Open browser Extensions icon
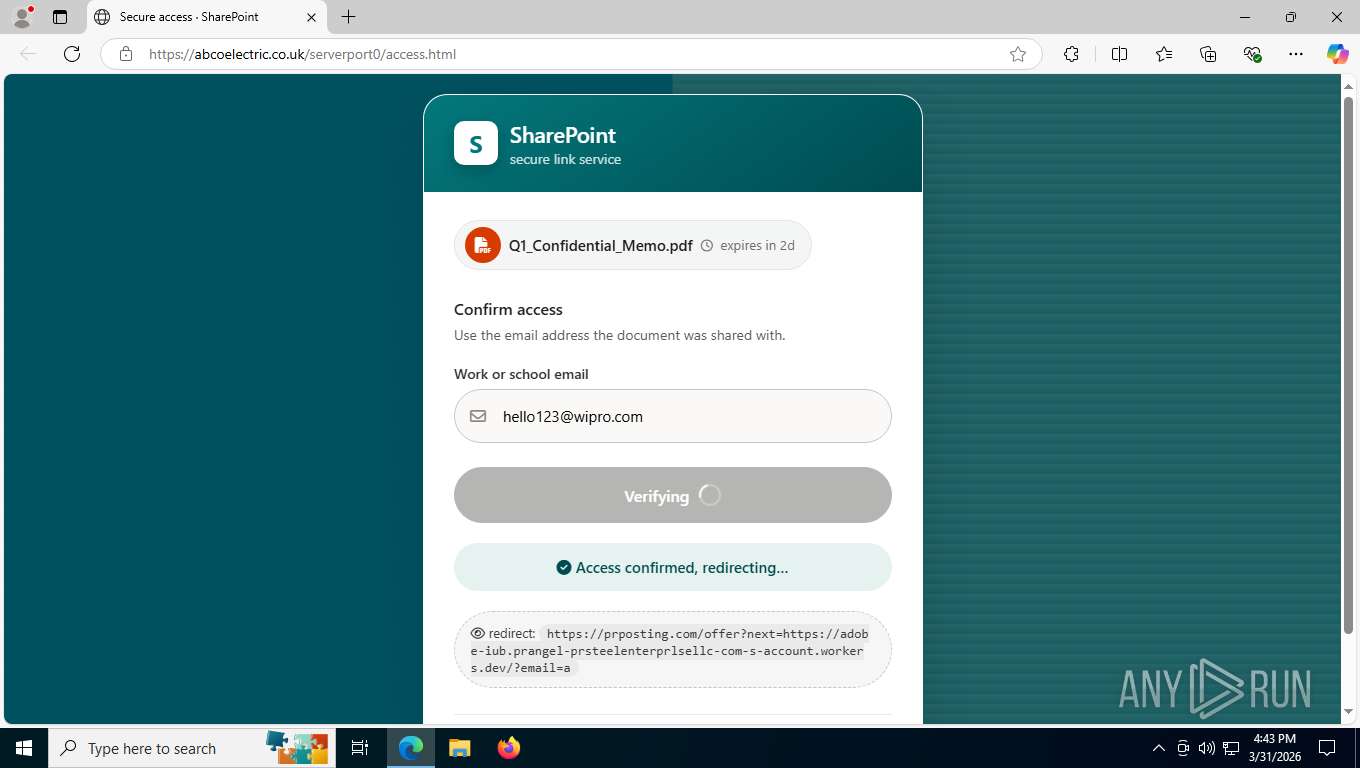The image size is (1360, 768). 1071,54
